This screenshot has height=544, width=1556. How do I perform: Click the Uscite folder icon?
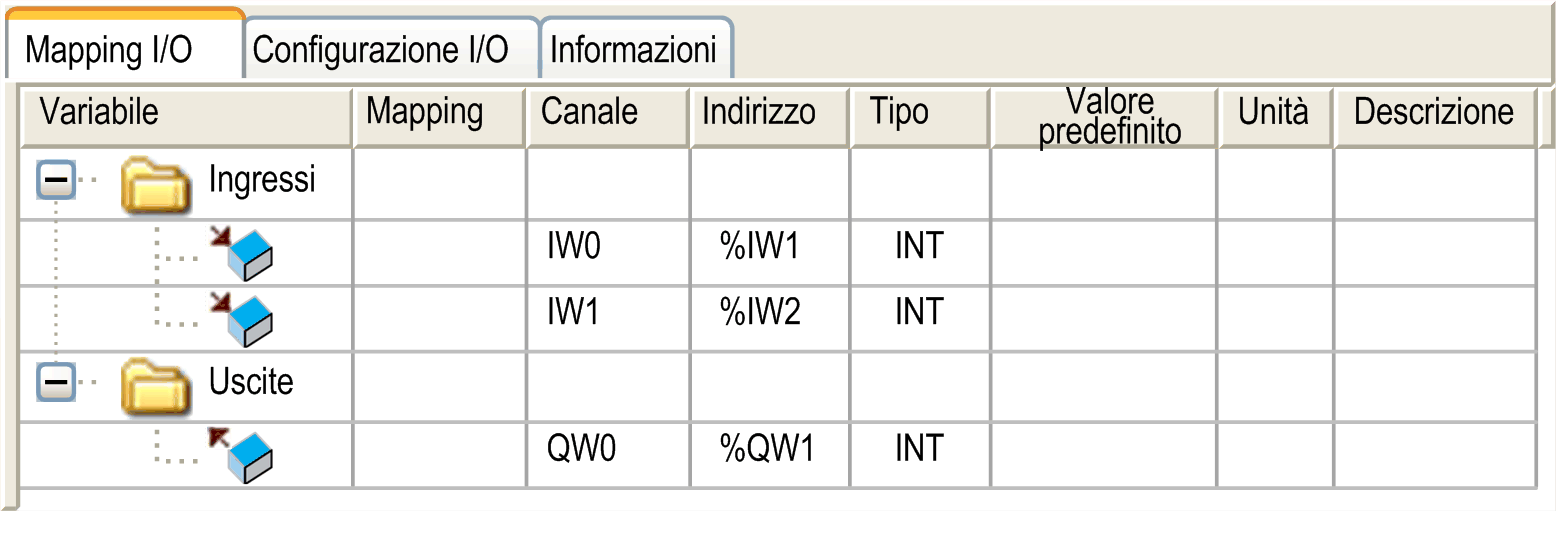point(155,387)
